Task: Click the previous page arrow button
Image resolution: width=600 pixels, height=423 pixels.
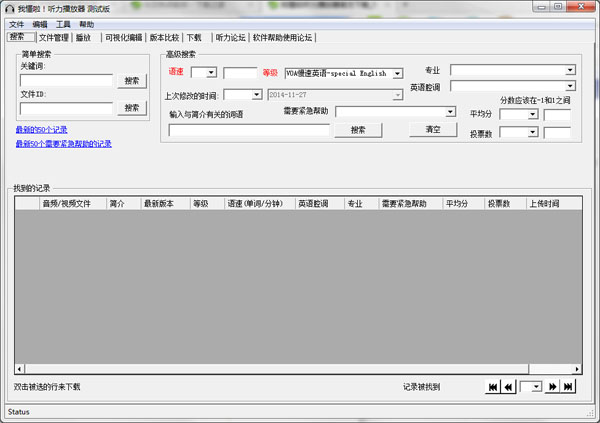Action: click(509, 387)
